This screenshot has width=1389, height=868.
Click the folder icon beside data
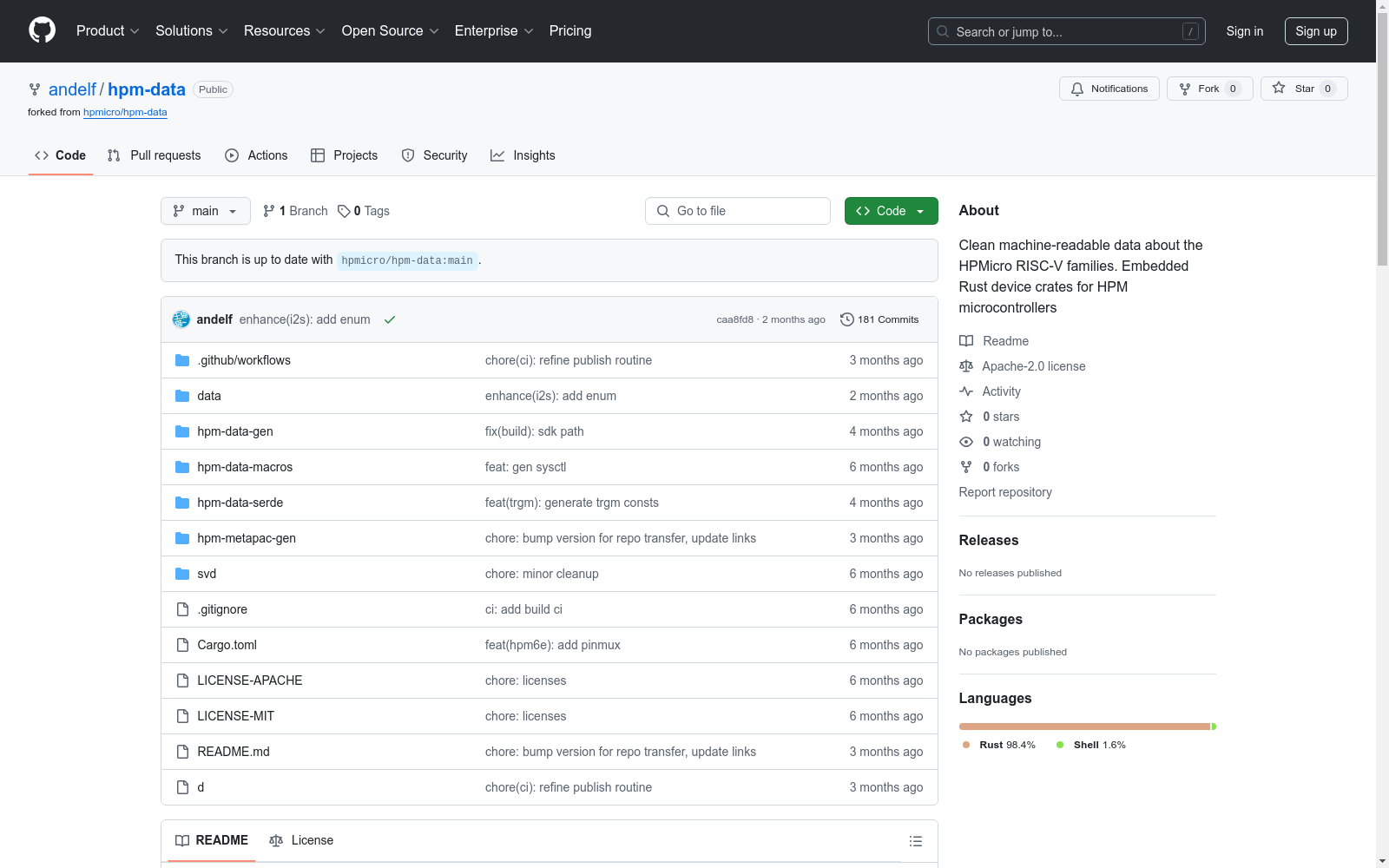(x=182, y=396)
